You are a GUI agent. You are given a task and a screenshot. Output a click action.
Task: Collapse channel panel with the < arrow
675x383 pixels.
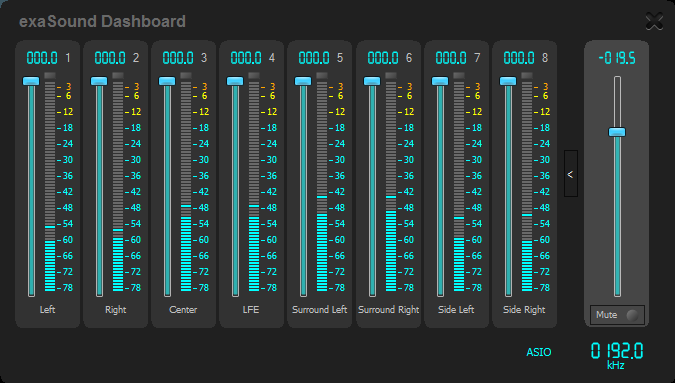pos(570,173)
